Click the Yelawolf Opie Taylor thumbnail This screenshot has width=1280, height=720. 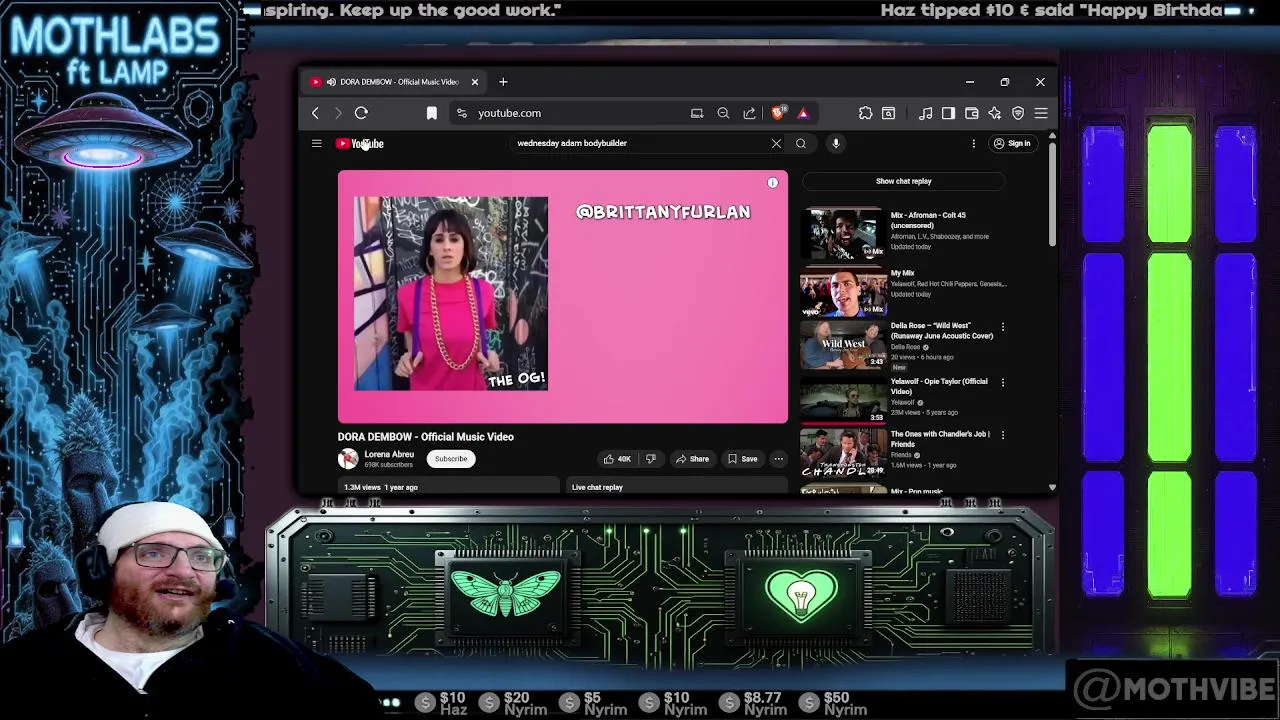click(x=843, y=400)
